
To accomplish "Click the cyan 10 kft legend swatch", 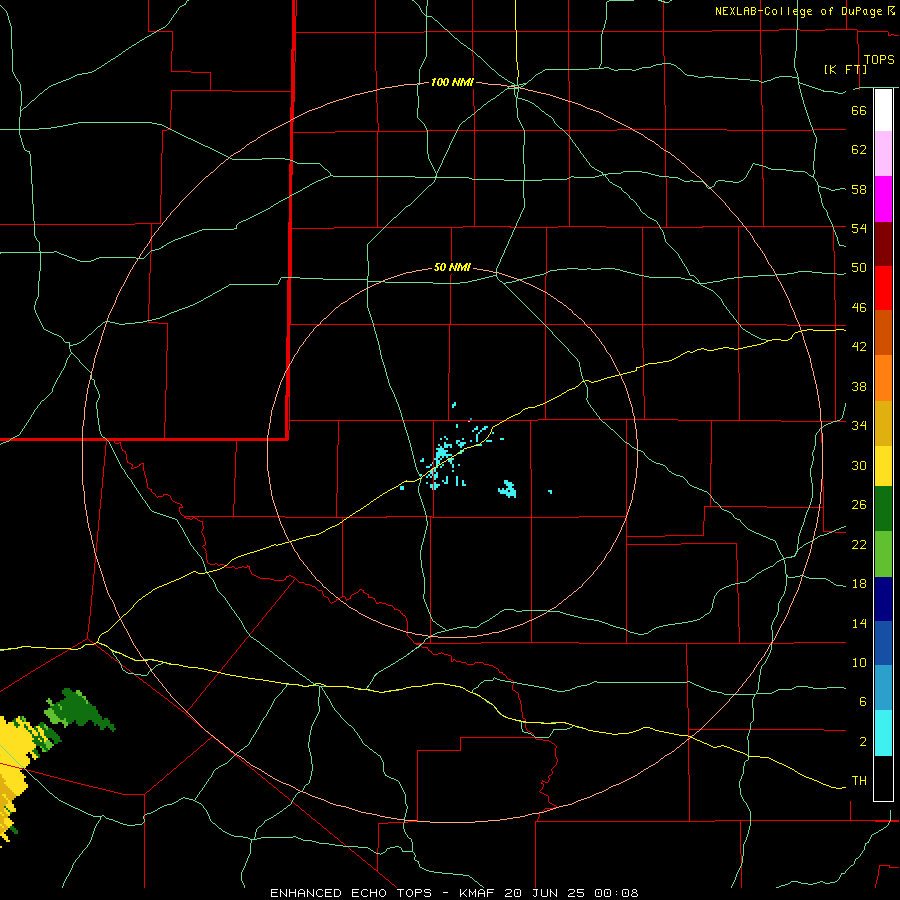I will [883, 733].
